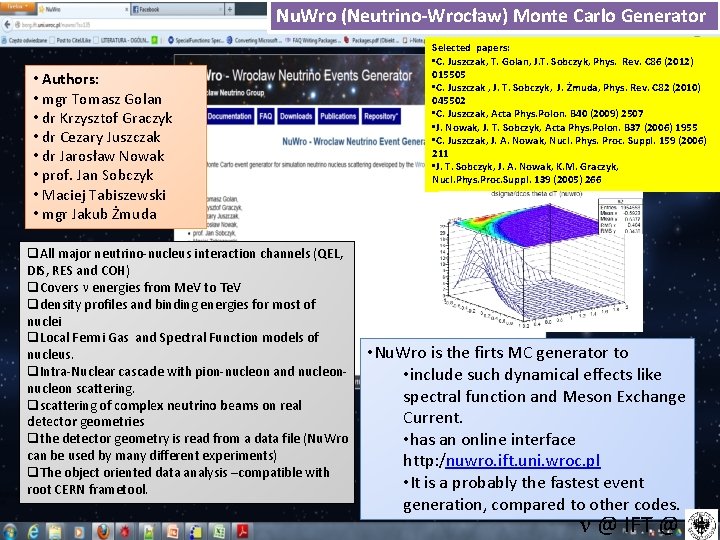Follow the nuwro.ift.uni.wroc.pl hyperlink

click(523, 461)
